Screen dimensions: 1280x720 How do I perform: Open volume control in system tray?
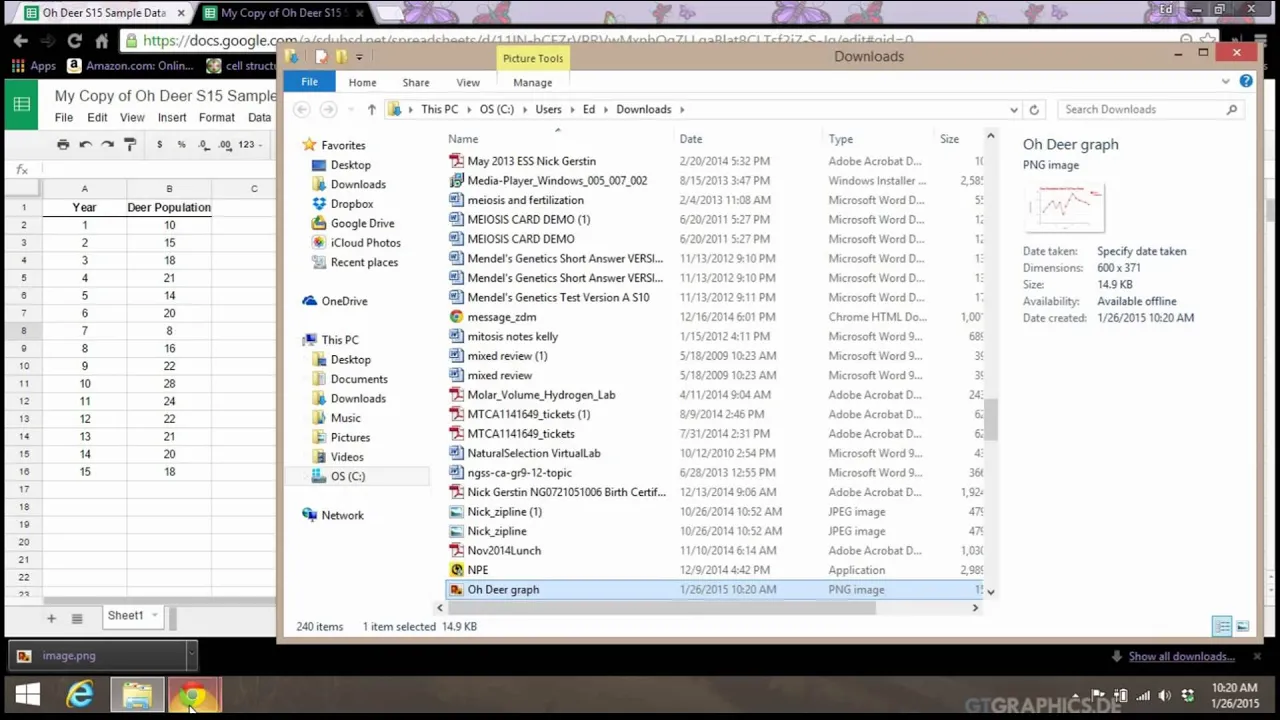pyautogui.click(x=1165, y=695)
